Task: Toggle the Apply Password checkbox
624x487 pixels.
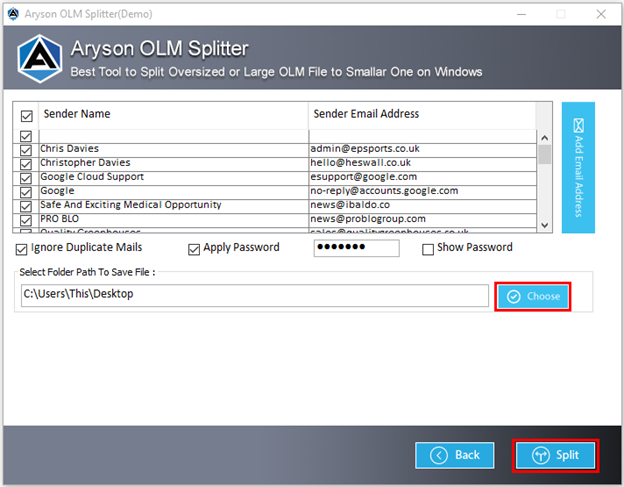Action: point(194,249)
